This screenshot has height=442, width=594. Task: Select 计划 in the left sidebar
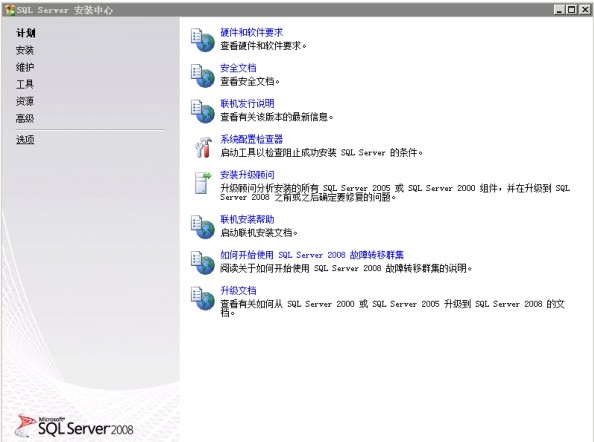tap(25, 33)
